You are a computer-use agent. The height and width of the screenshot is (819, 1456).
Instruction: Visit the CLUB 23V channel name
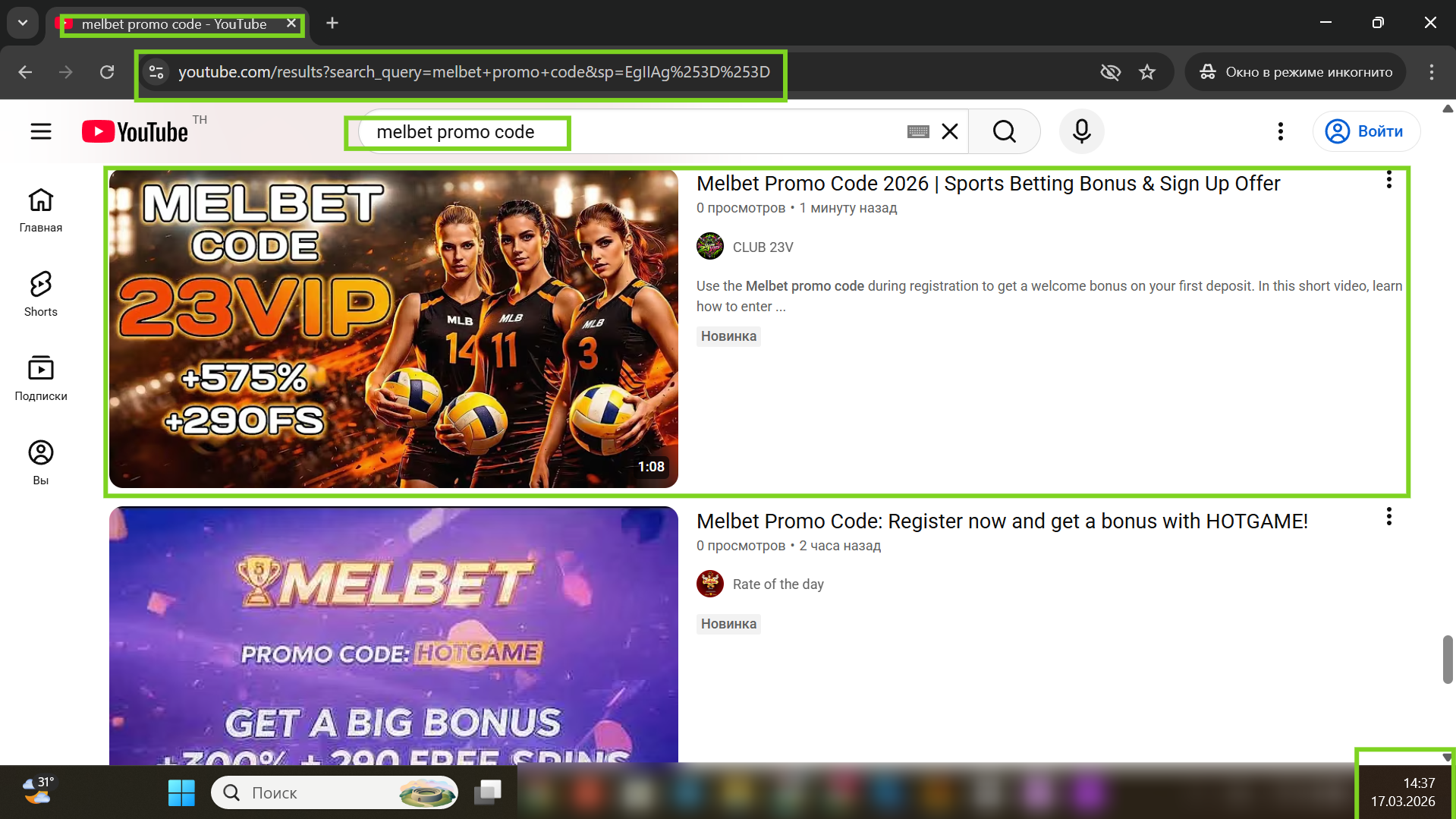(x=763, y=247)
